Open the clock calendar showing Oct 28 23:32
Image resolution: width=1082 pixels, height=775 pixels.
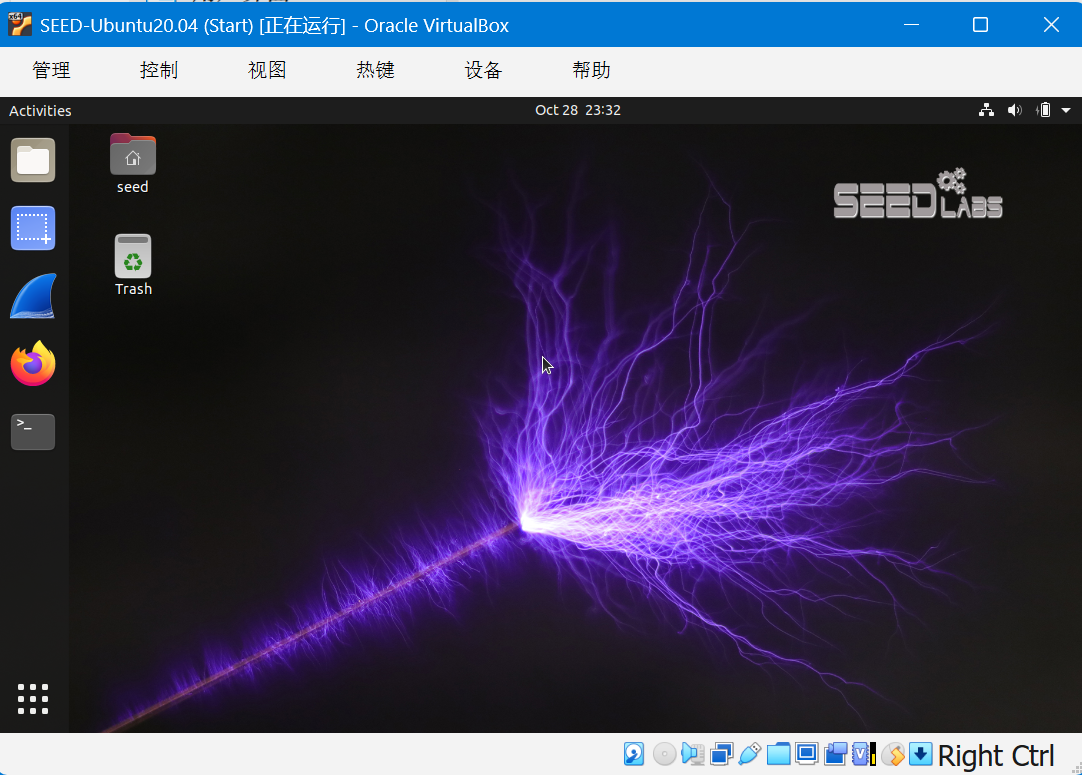578,110
